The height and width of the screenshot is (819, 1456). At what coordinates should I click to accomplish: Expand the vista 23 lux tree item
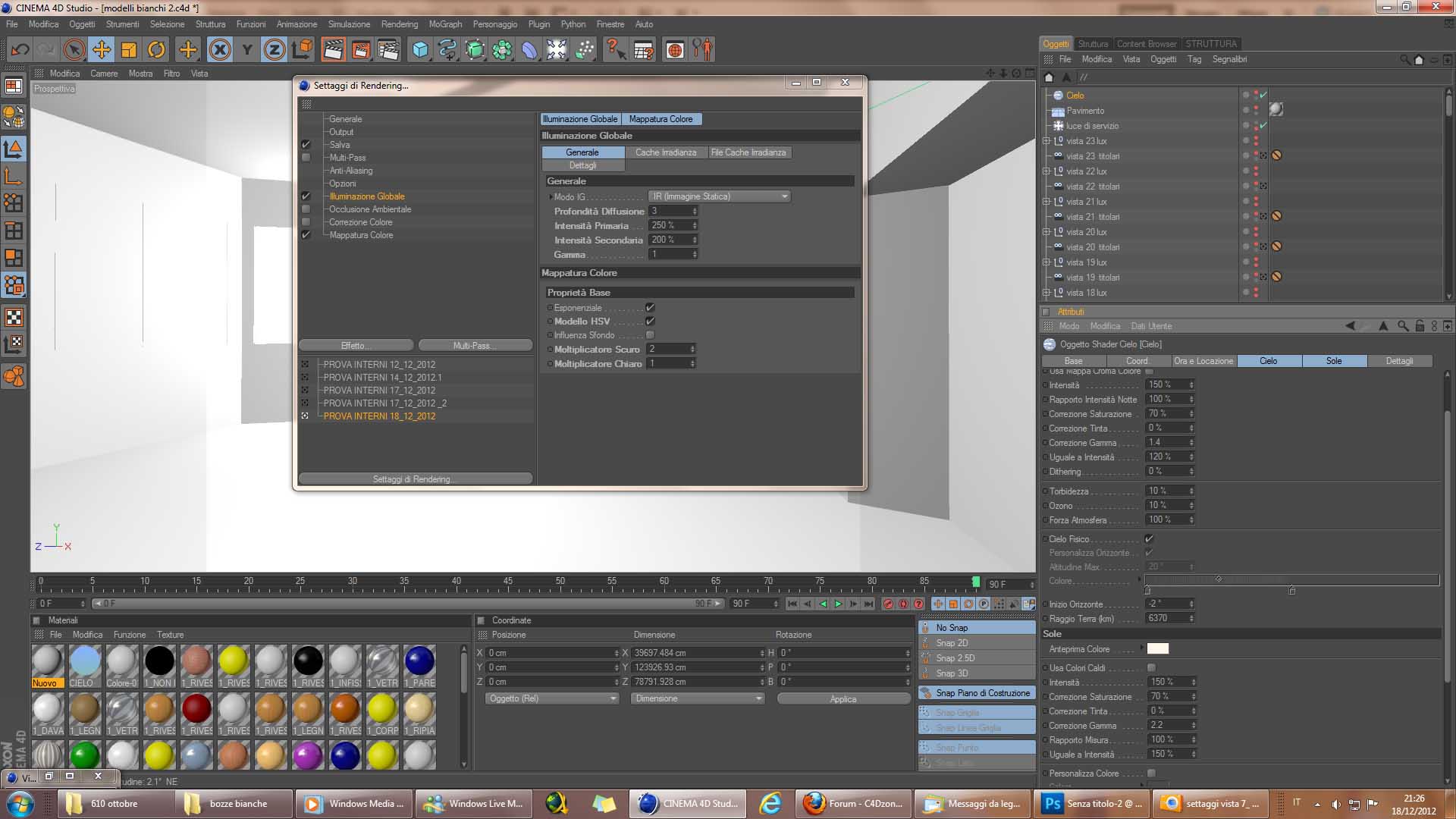1046,141
